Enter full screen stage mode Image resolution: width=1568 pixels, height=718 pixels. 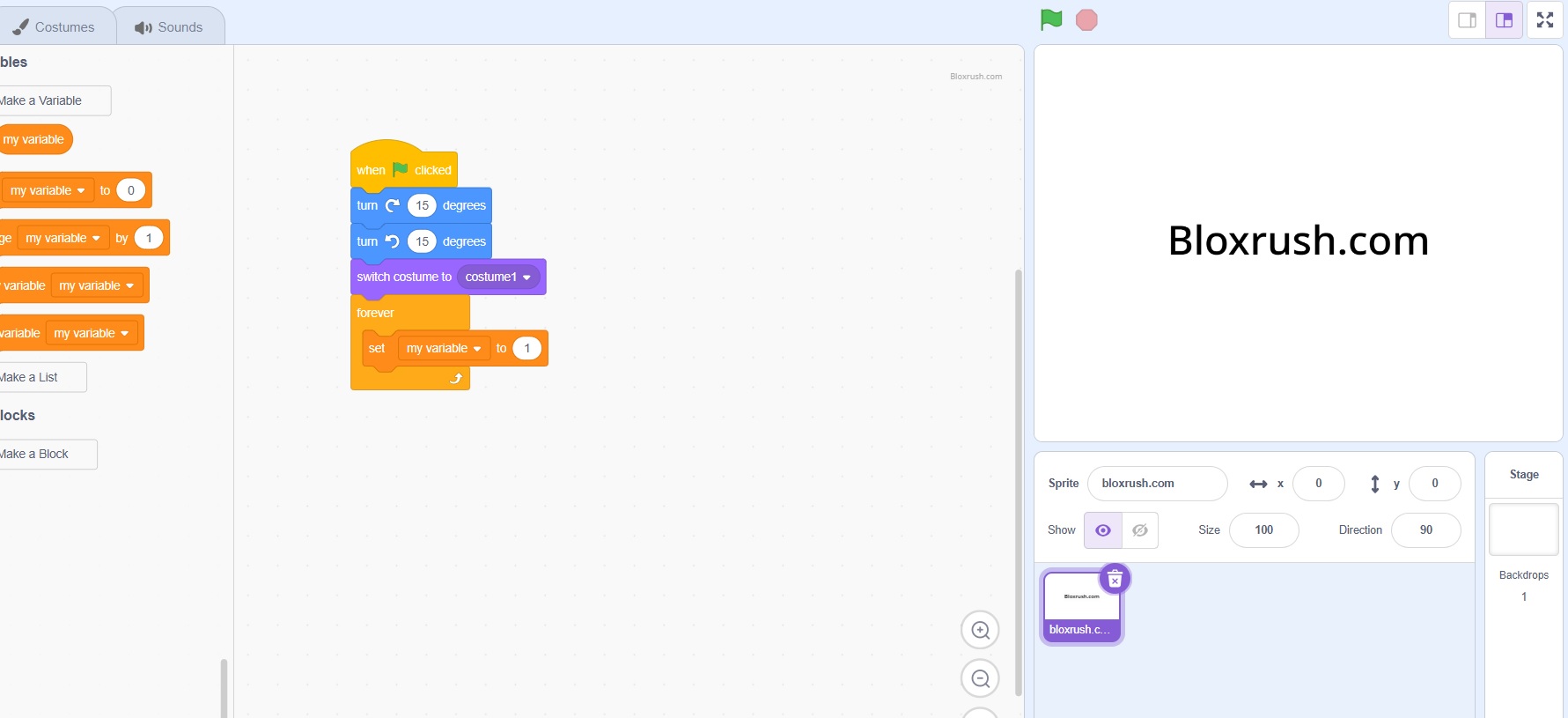click(x=1545, y=20)
